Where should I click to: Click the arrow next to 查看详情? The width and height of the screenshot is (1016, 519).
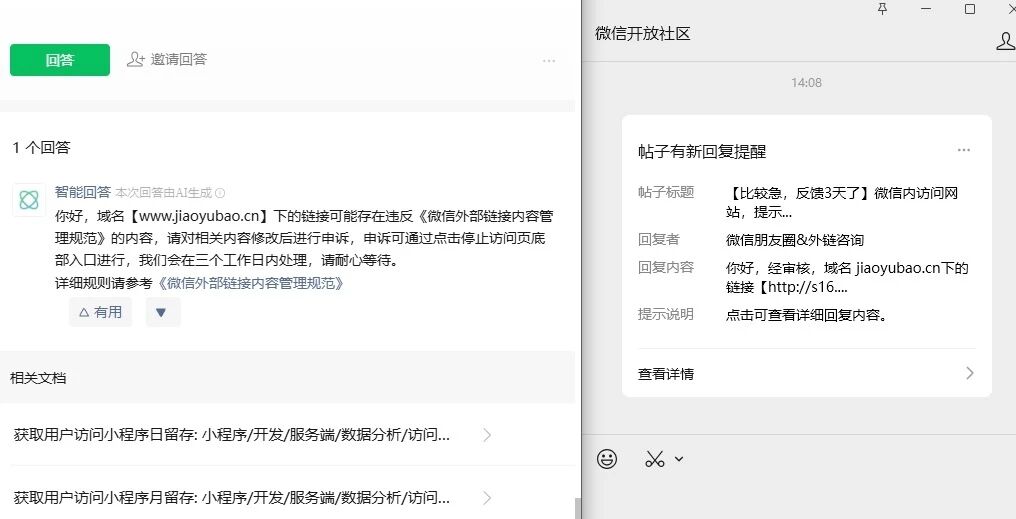[x=970, y=373]
